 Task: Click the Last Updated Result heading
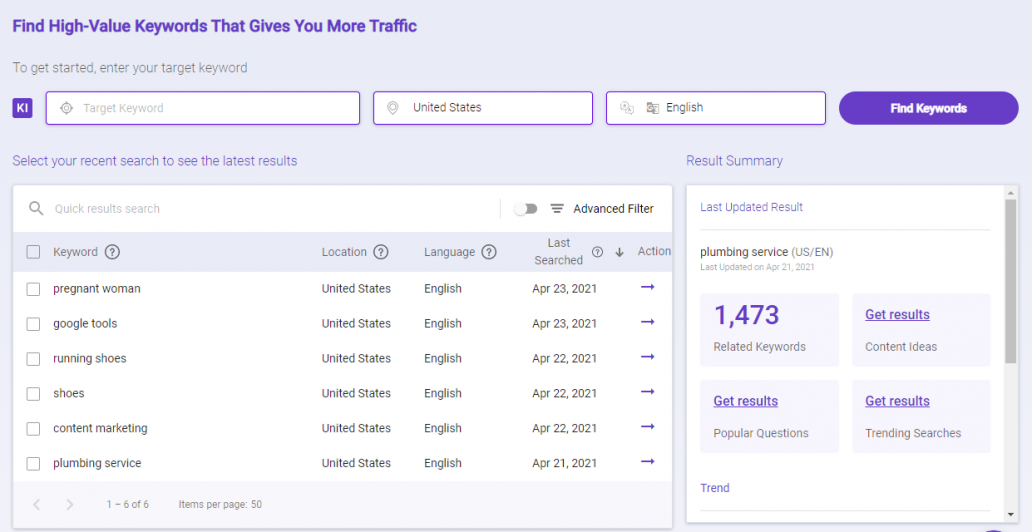(752, 207)
